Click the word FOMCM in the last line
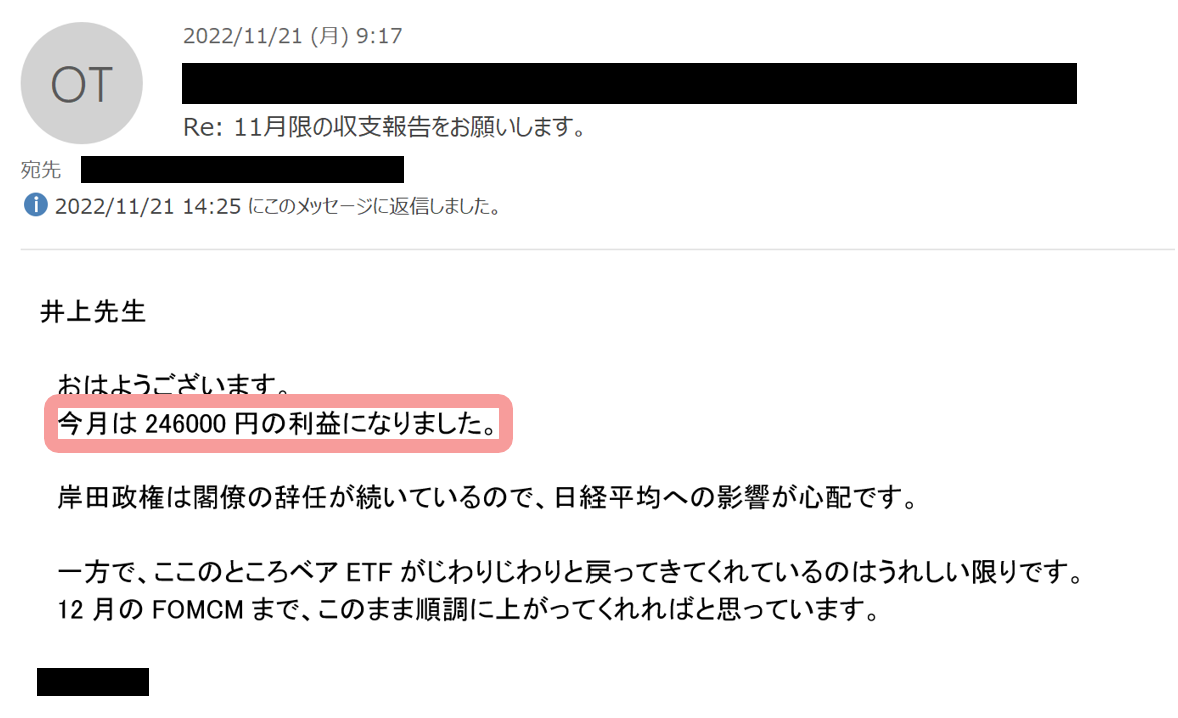 pyautogui.click(x=198, y=610)
